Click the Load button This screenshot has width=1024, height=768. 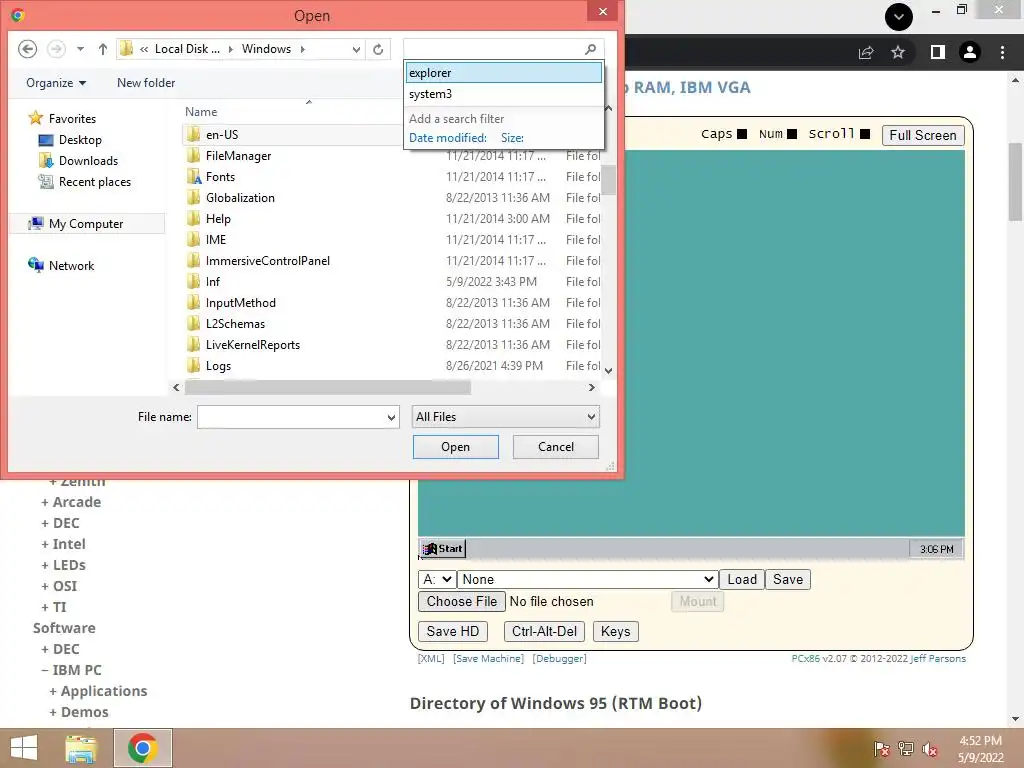coord(742,579)
